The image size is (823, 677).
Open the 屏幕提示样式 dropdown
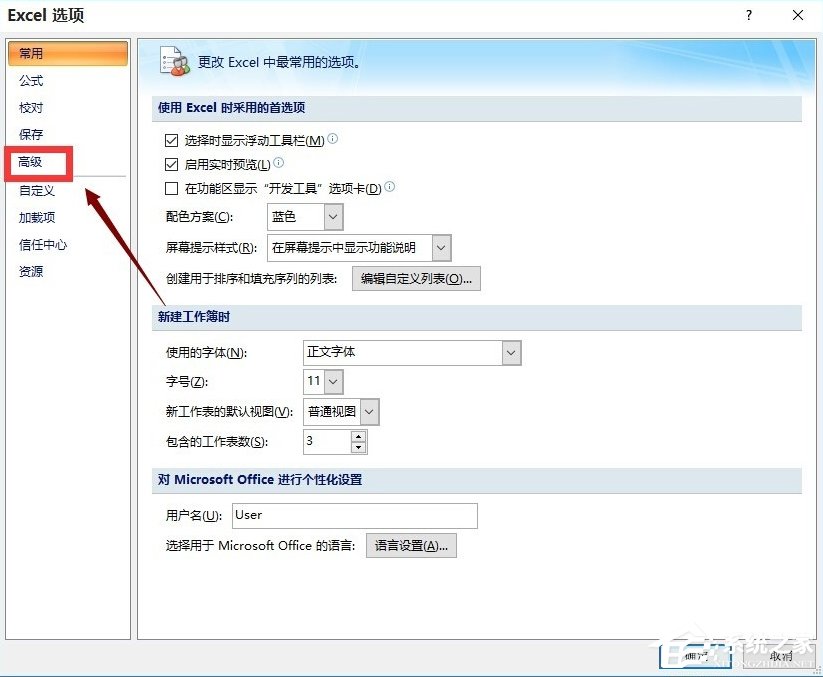(x=441, y=247)
